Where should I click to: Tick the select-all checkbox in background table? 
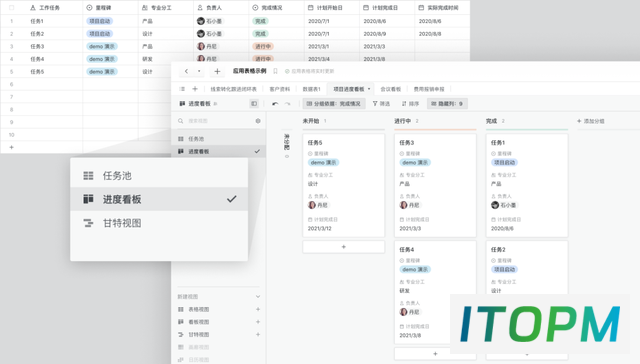[11, 8]
